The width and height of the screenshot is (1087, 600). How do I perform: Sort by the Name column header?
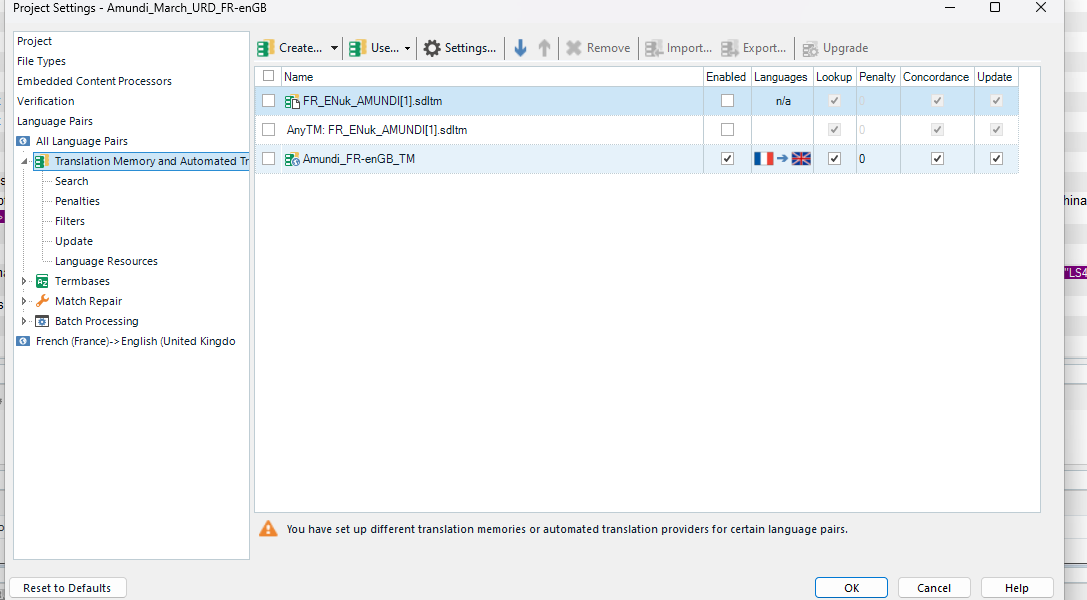point(492,77)
